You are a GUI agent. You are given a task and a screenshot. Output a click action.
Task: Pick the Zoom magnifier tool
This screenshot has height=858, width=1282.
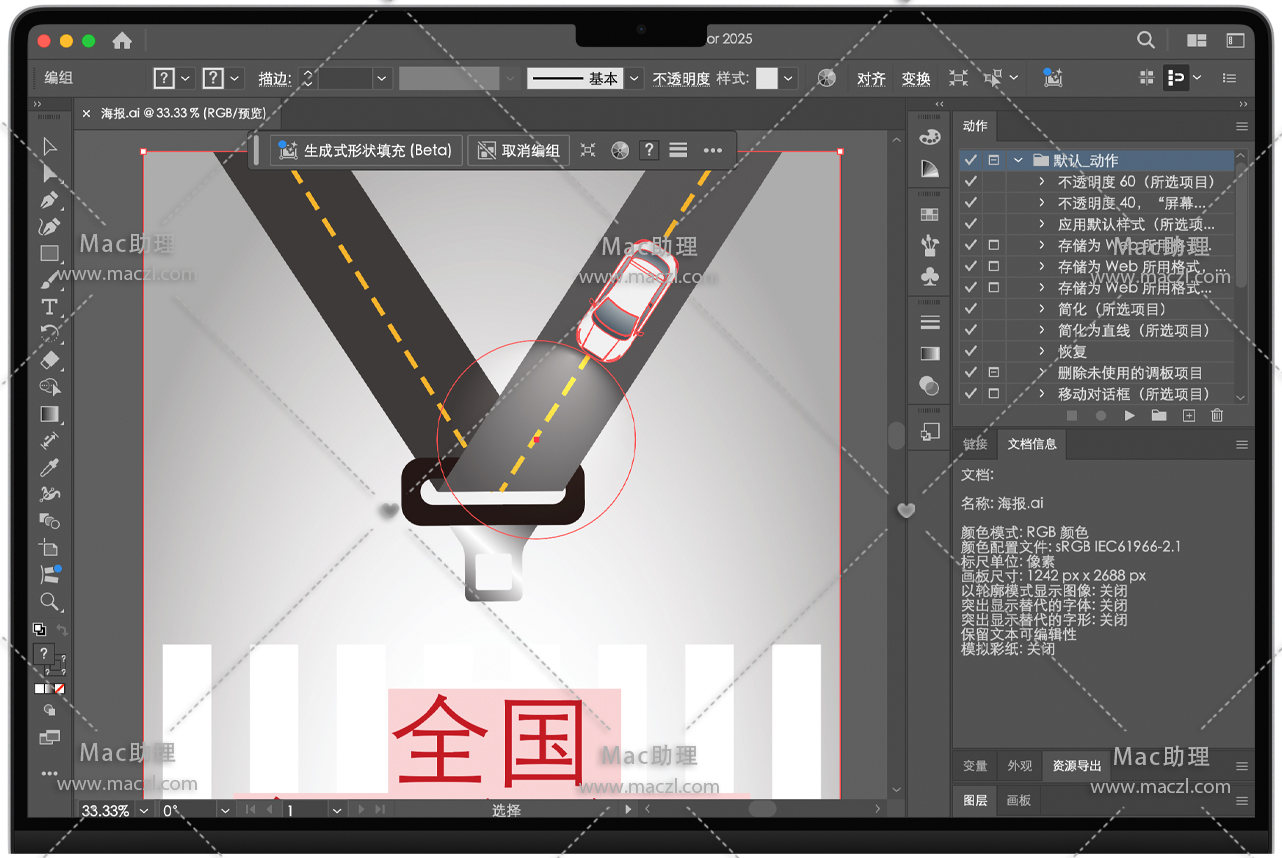click(x=49, y=602)
